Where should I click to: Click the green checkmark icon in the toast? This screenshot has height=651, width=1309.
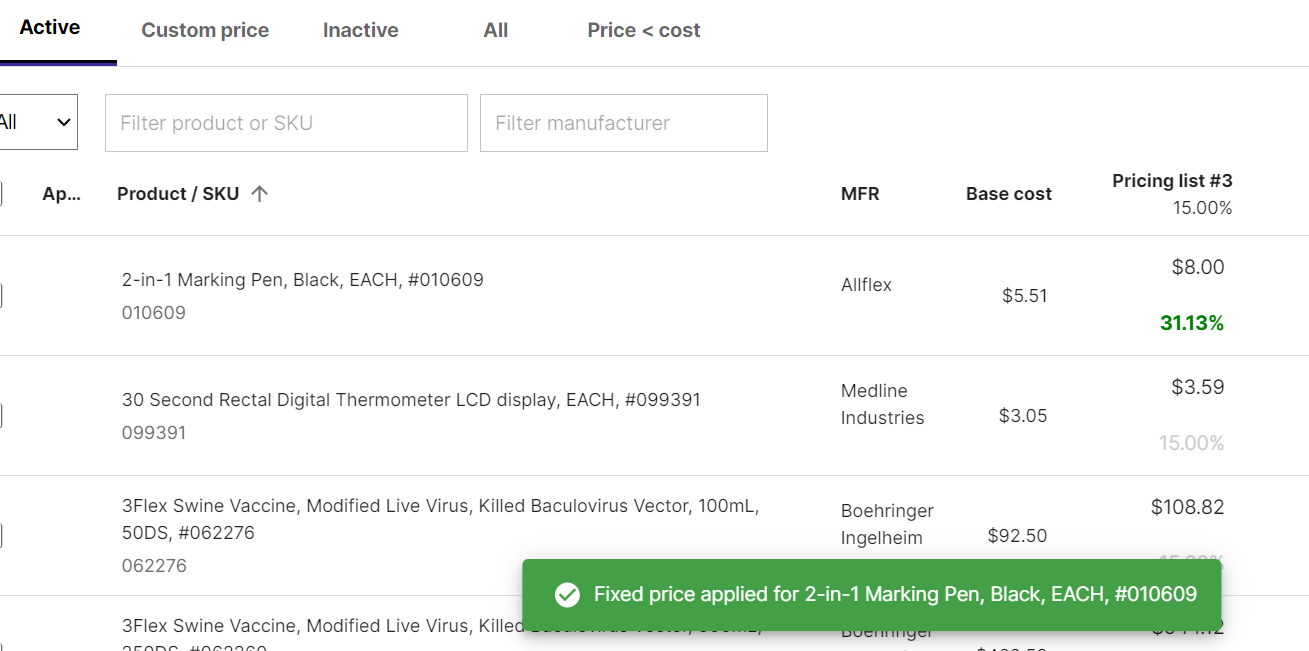(x=567, y=594)
